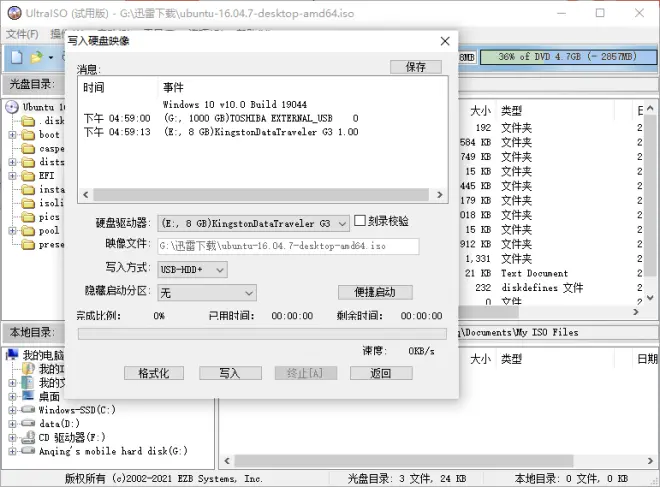The image size is (660, 487).
Task: Click message log left scroll arrow
Action: point(86,195)
